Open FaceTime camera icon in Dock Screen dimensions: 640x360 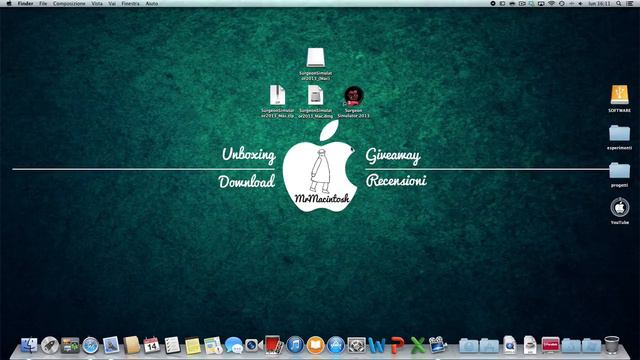(253, 345)
